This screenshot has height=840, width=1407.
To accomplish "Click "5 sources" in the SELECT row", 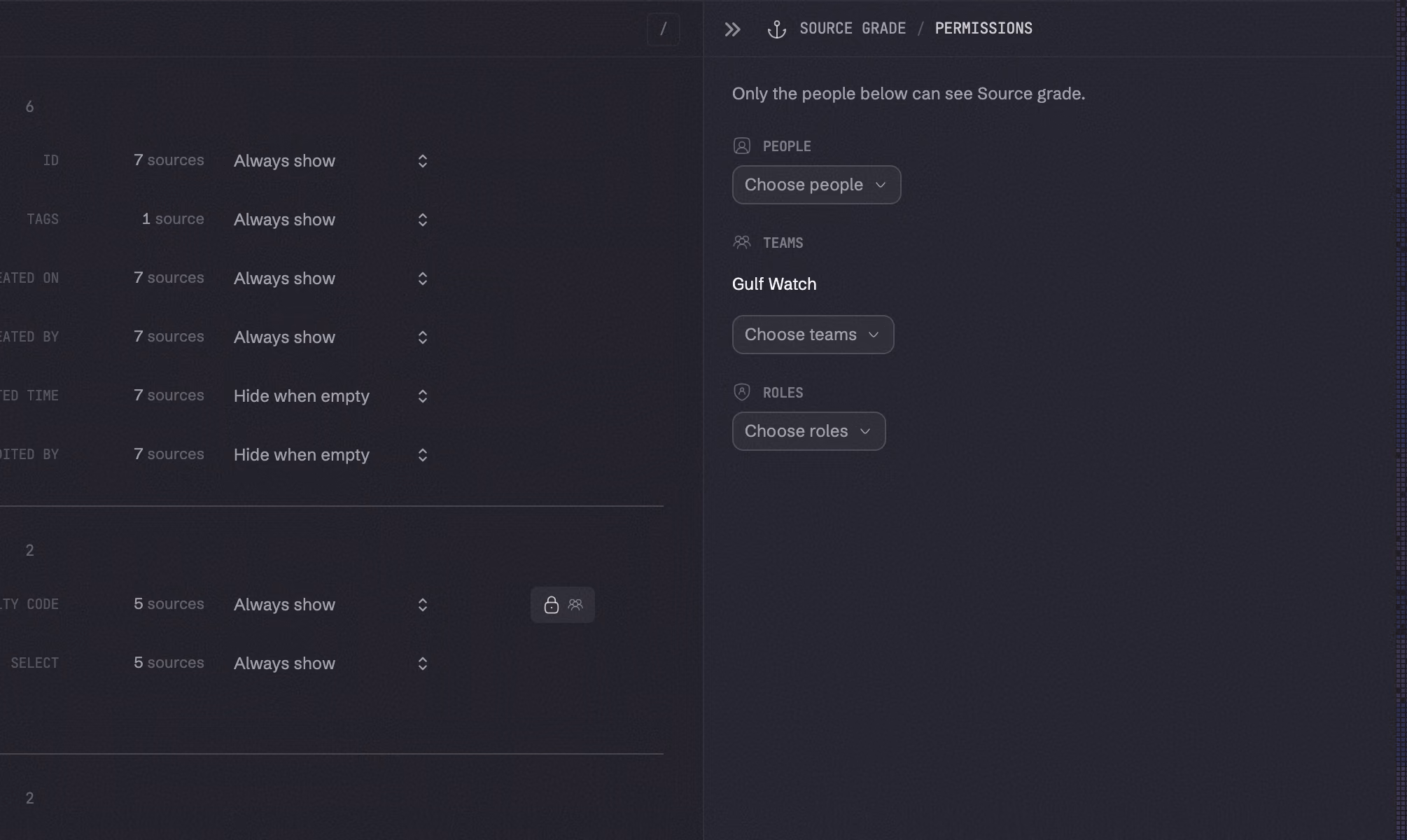I will pyautogui.click(x=169, y=663).
